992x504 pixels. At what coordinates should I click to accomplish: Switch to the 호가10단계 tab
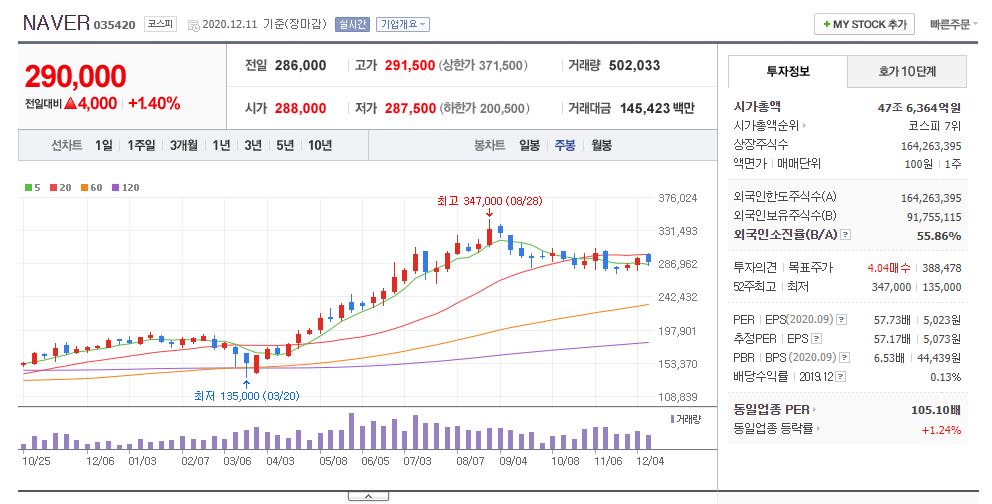pos(907,71)
